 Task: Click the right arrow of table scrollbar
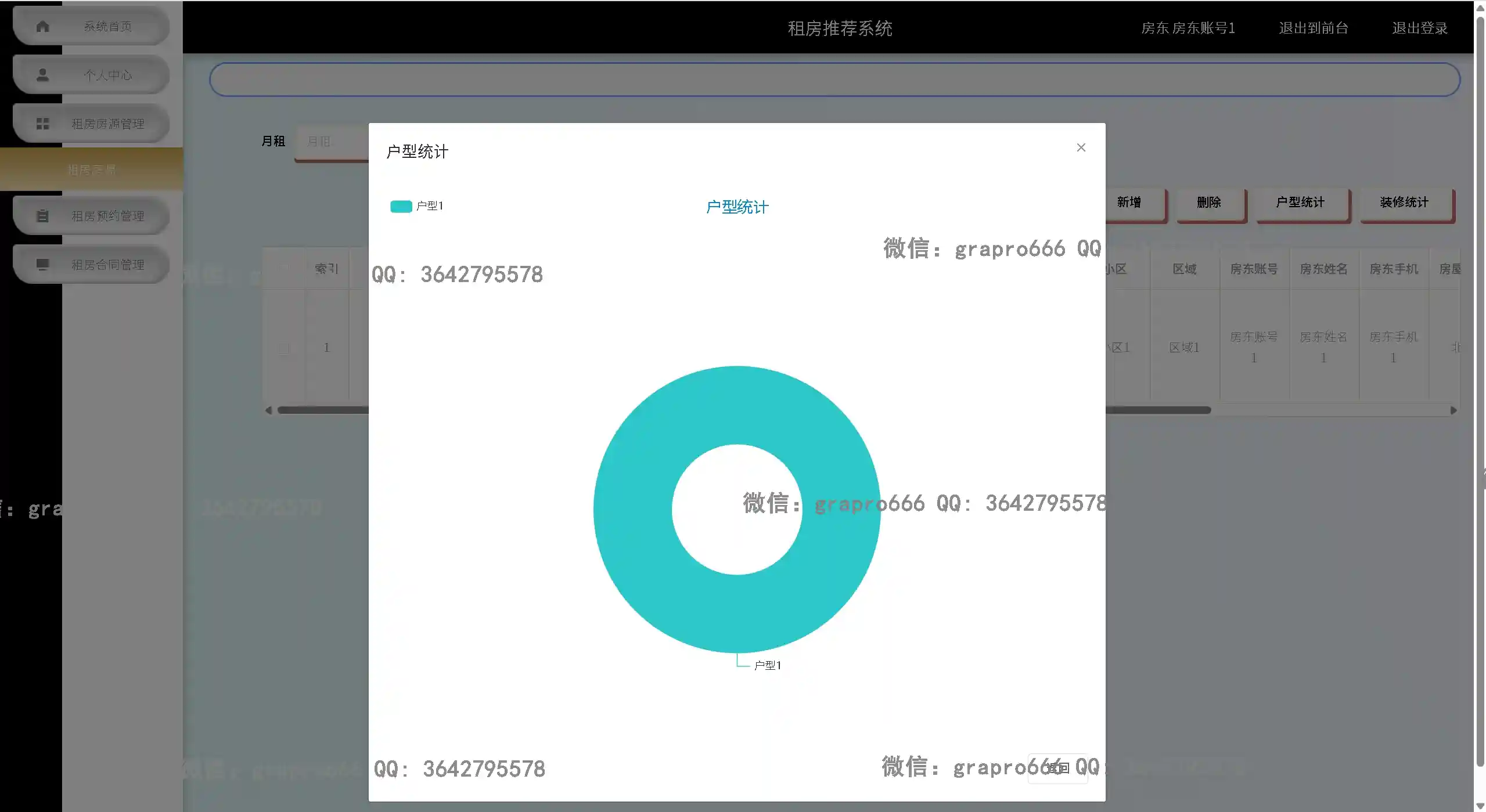[1453, 410]
